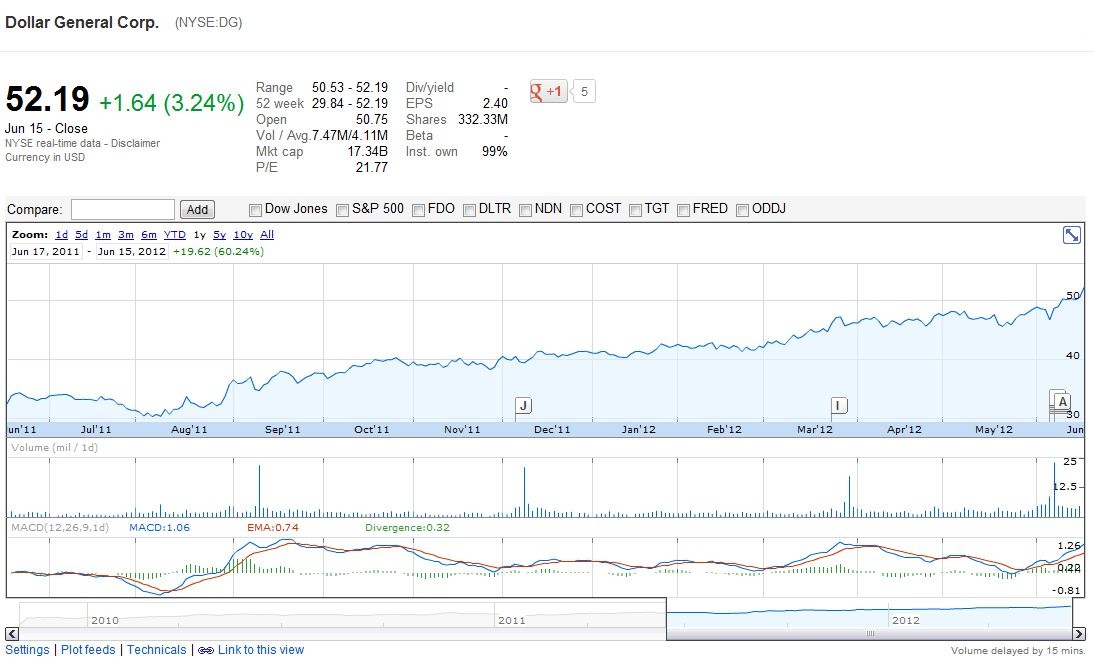Click the Feb'12 label on the chart axis
The width and height of the screenshot is (1094, 658).
pyautogui.click(x=724, y=429)
